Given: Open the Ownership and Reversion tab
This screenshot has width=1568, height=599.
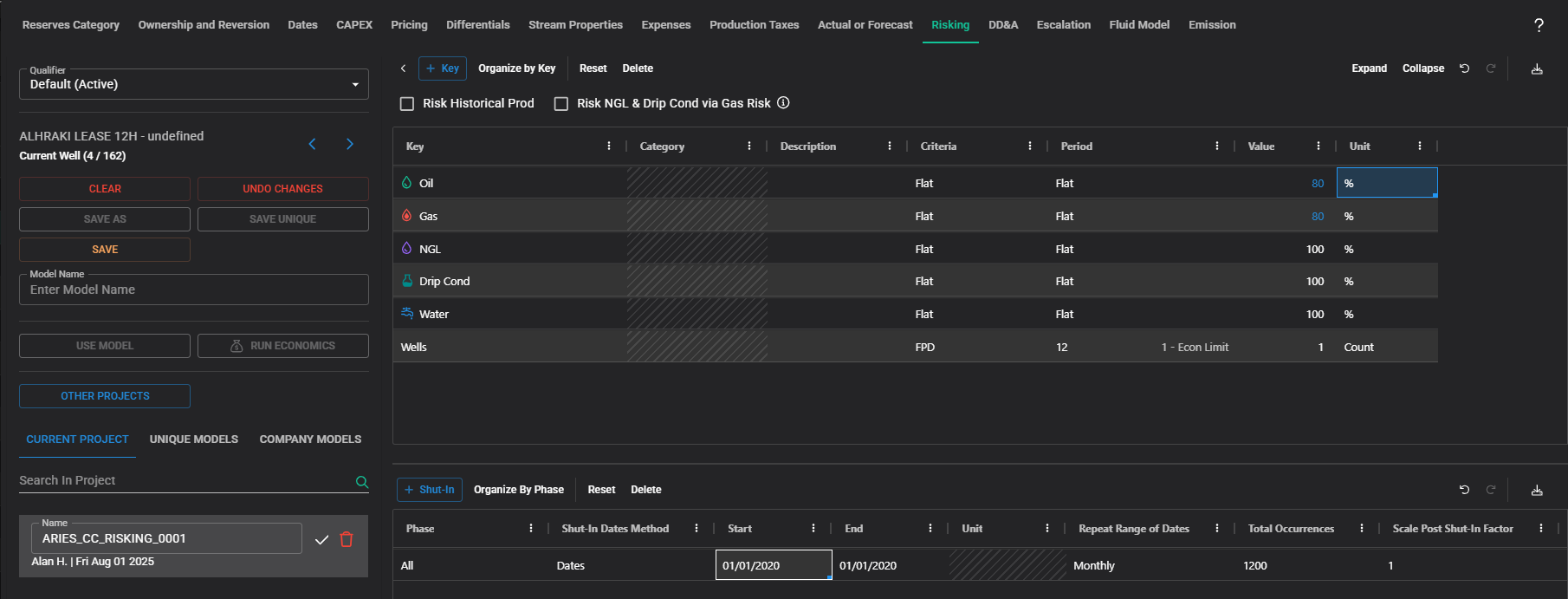Looking at the screenshot, I should click(204, 25).
